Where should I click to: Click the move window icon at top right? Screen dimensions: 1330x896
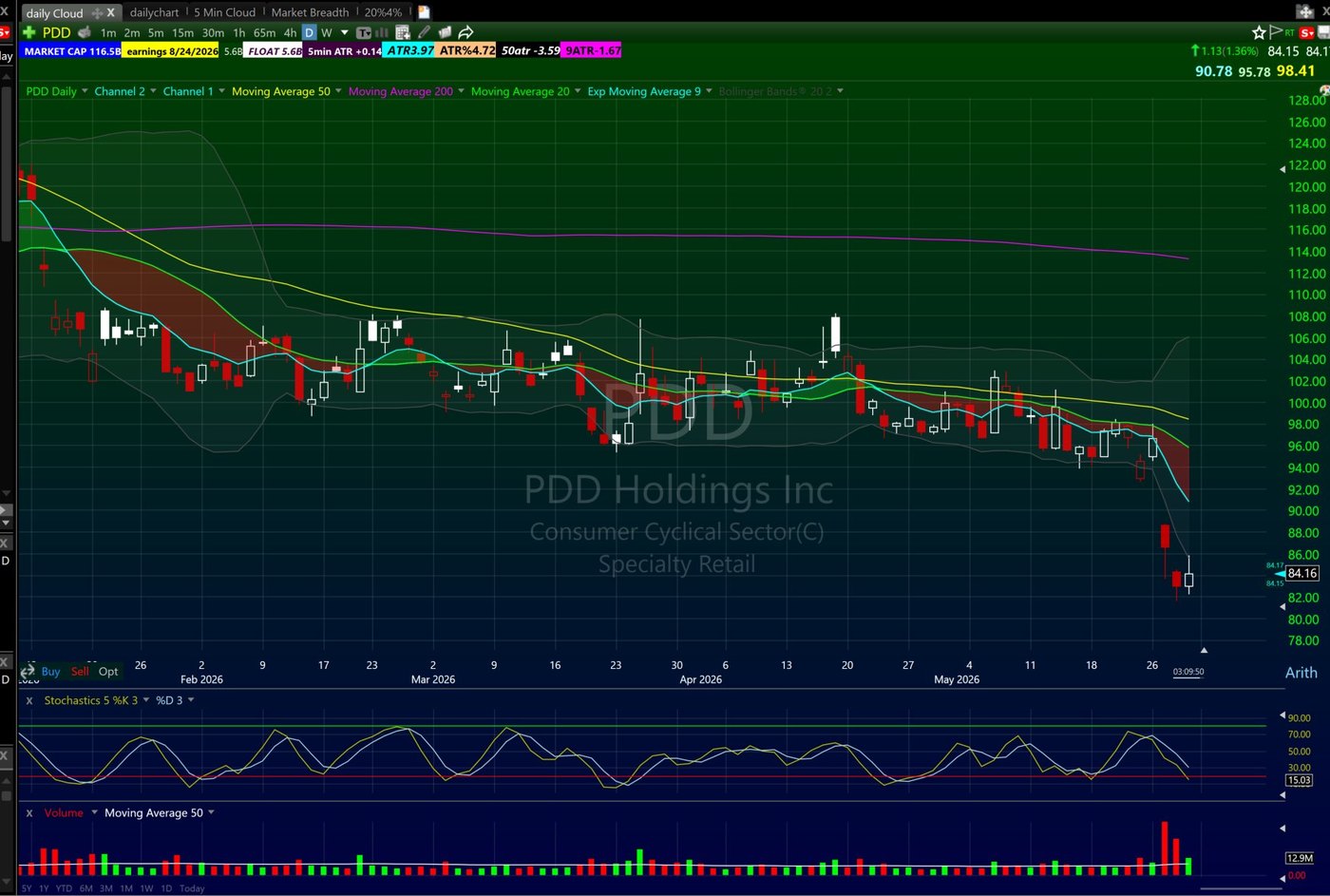click(x=1305, y=11)
